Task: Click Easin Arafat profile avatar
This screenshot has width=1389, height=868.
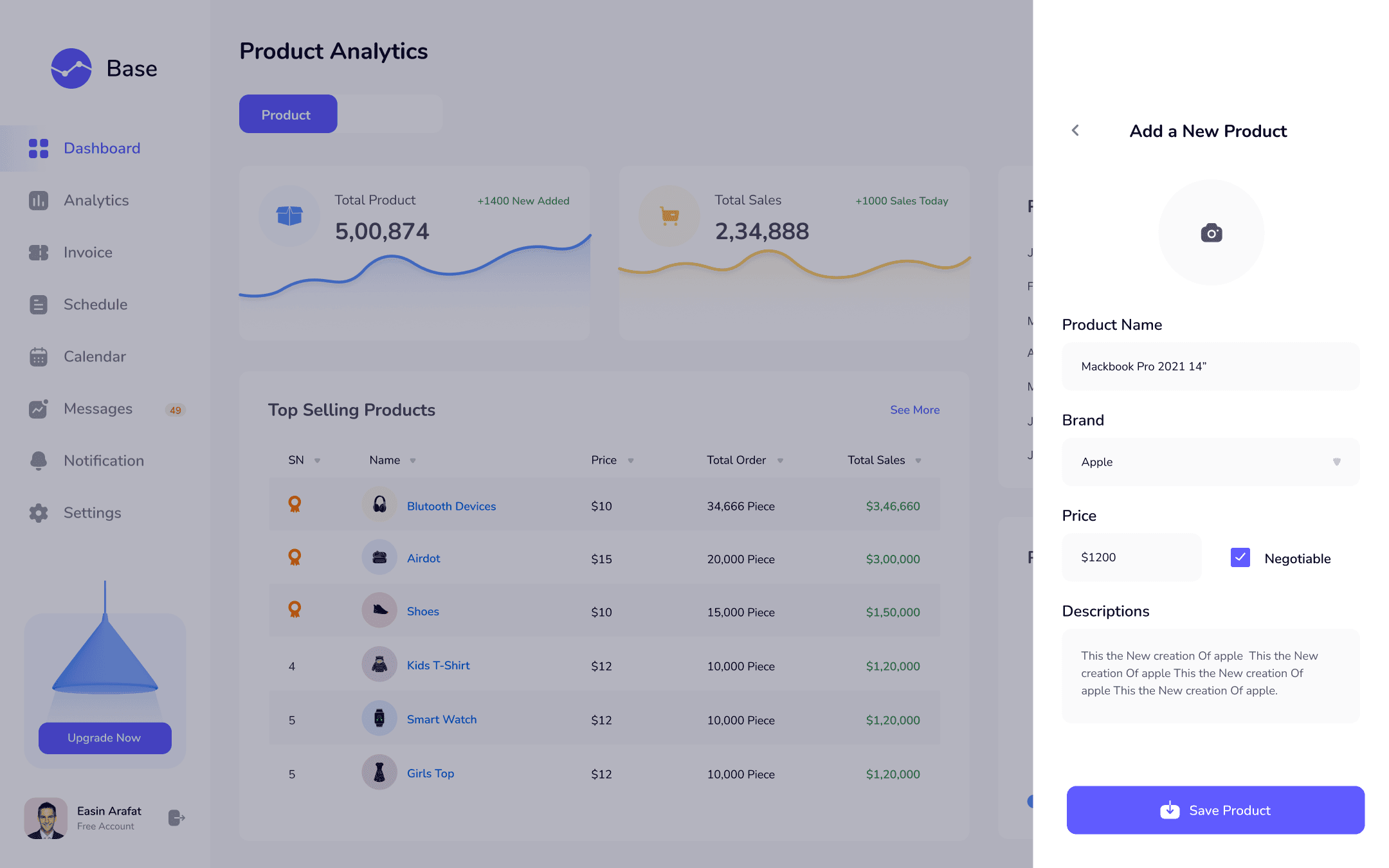Action: (x=46, y=818)
